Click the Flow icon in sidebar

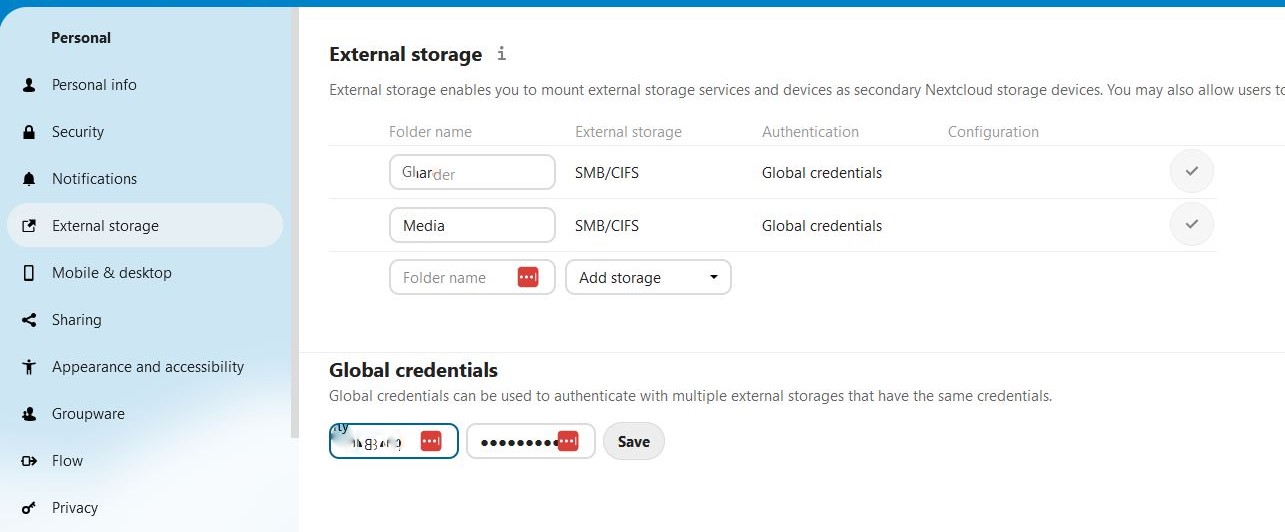[x=29, y=461]
